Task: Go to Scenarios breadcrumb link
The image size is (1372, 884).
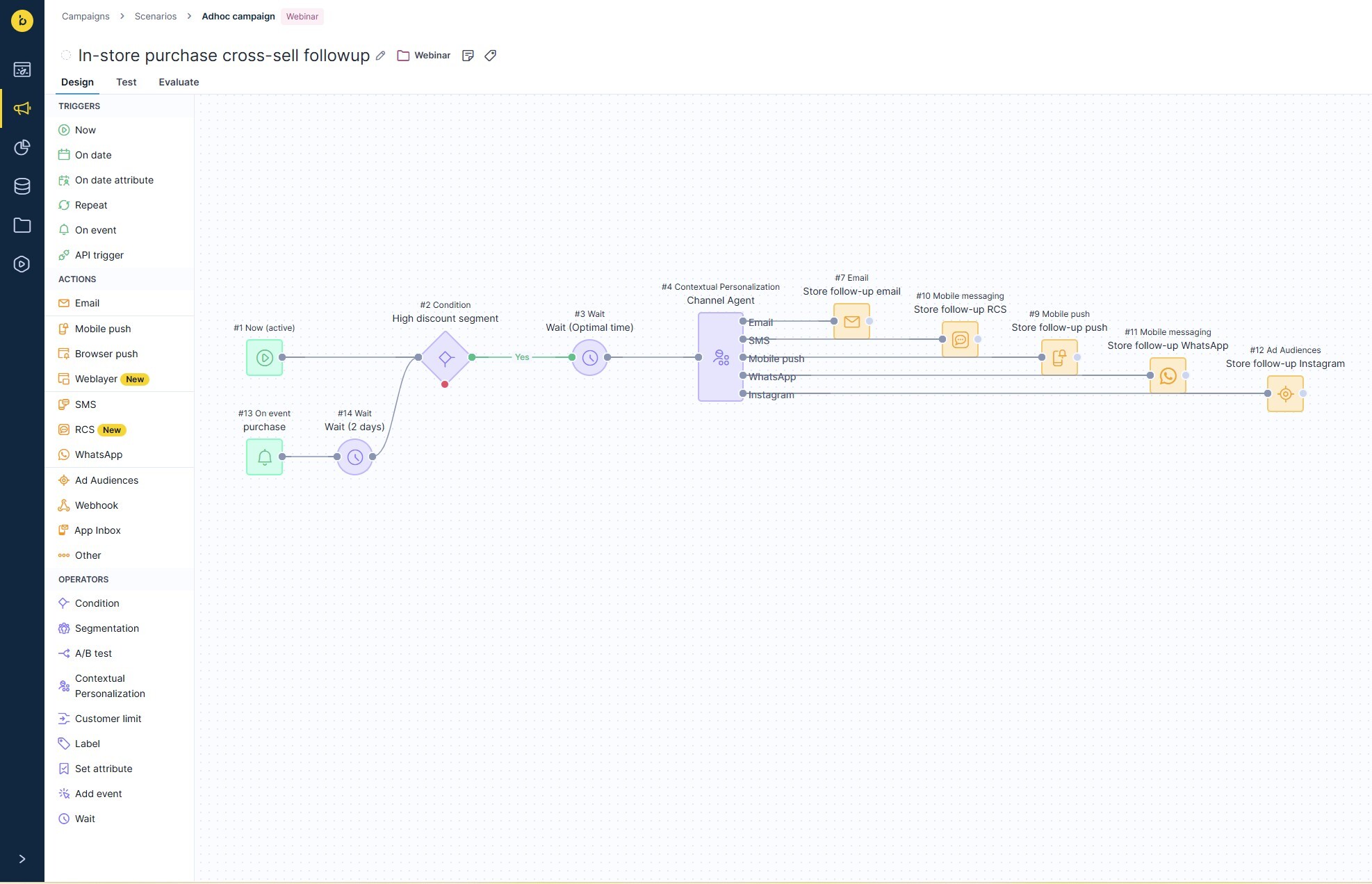Action: (x=156, y=16)
